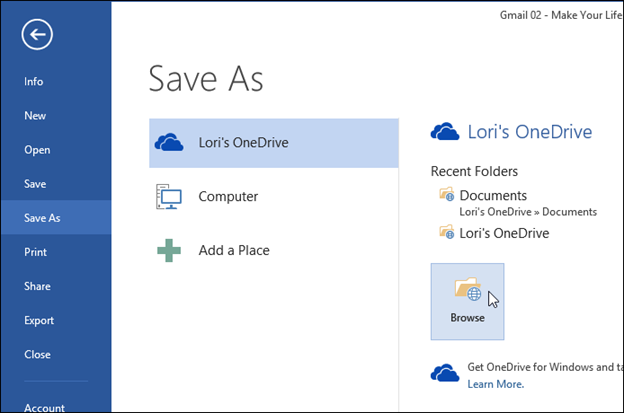Choose Computer as save location
Image resolution: width=624 pixels, height=413 pixels.
point(274,197)
